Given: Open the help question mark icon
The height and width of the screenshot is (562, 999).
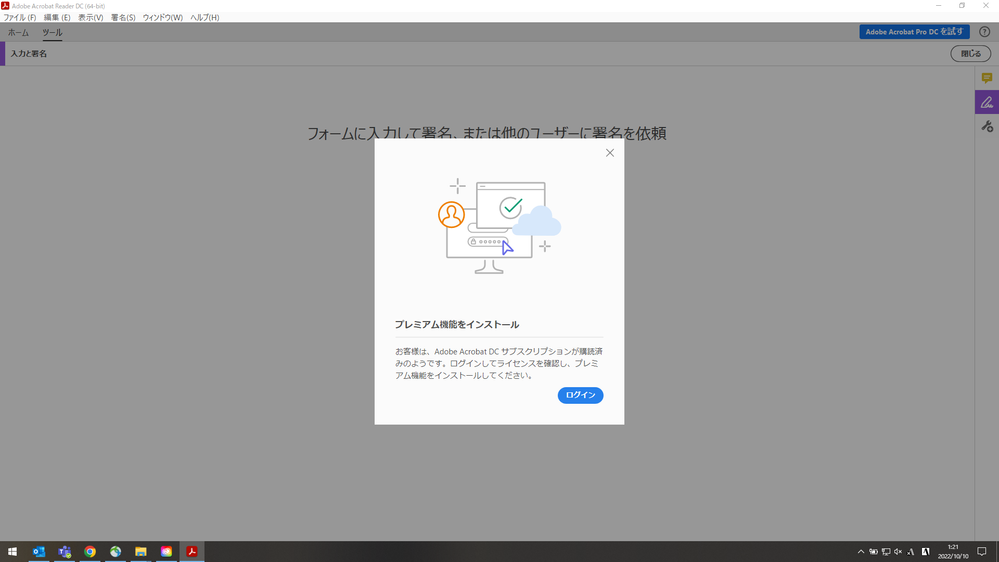Looking at the screenshot, I should (x=984, y=32).
